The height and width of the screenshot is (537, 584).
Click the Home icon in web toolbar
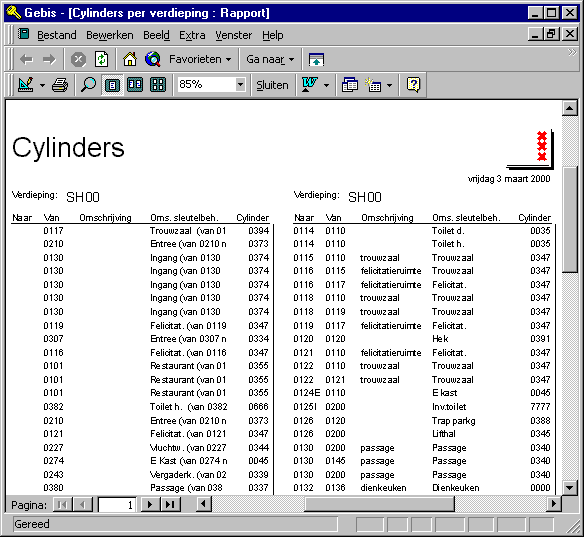[x=130, y=60]
